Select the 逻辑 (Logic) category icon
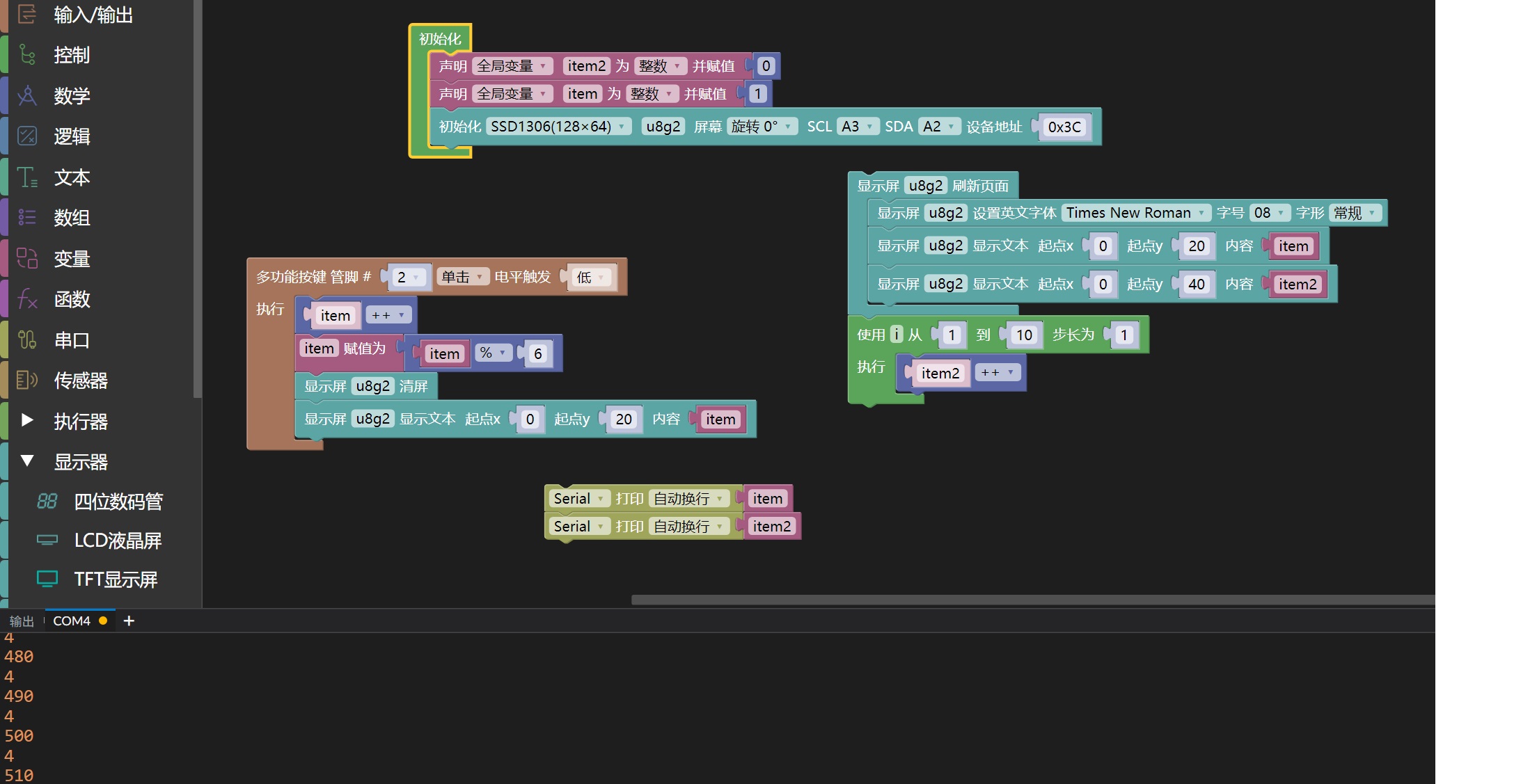Screen dimensions: 1514x784 (26, 136)
